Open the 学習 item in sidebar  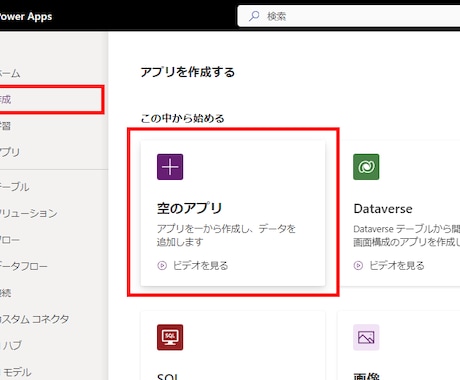pyautogui.click(x=5, y=126)
